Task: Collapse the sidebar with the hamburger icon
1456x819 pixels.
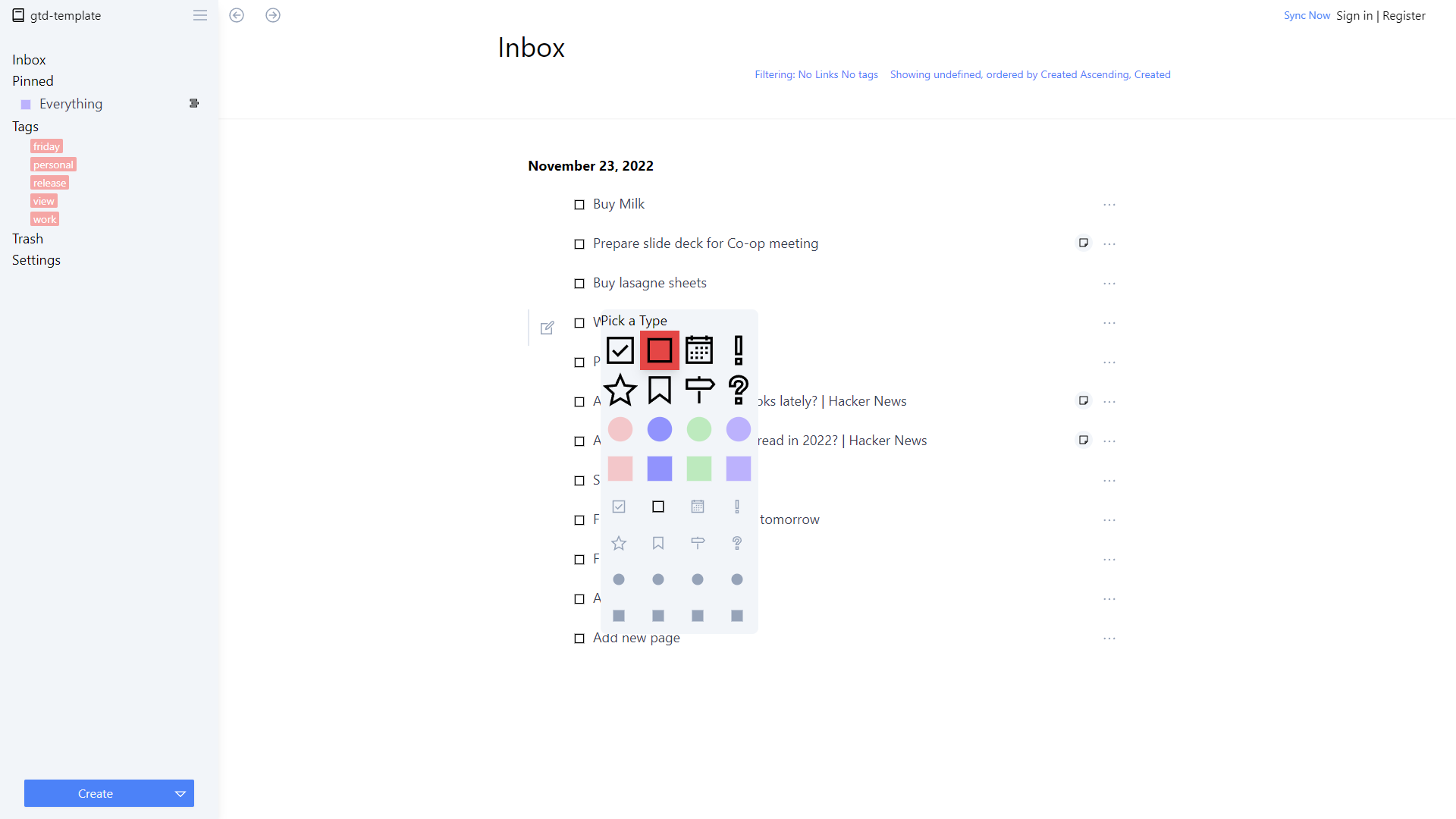Action: (200, 15)
